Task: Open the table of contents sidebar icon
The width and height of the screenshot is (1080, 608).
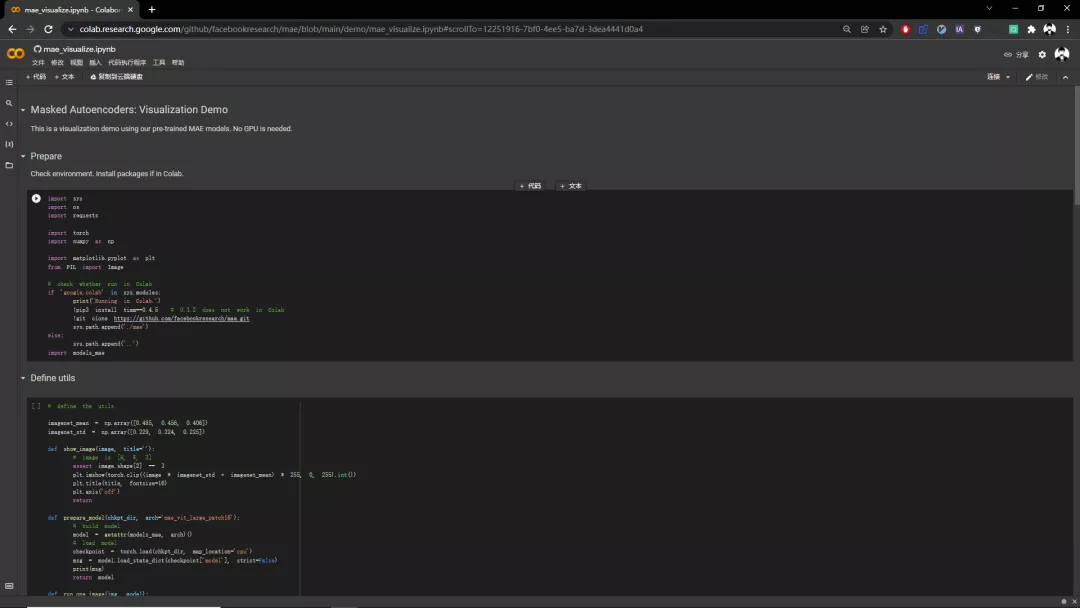Action: tap(9, 82)
